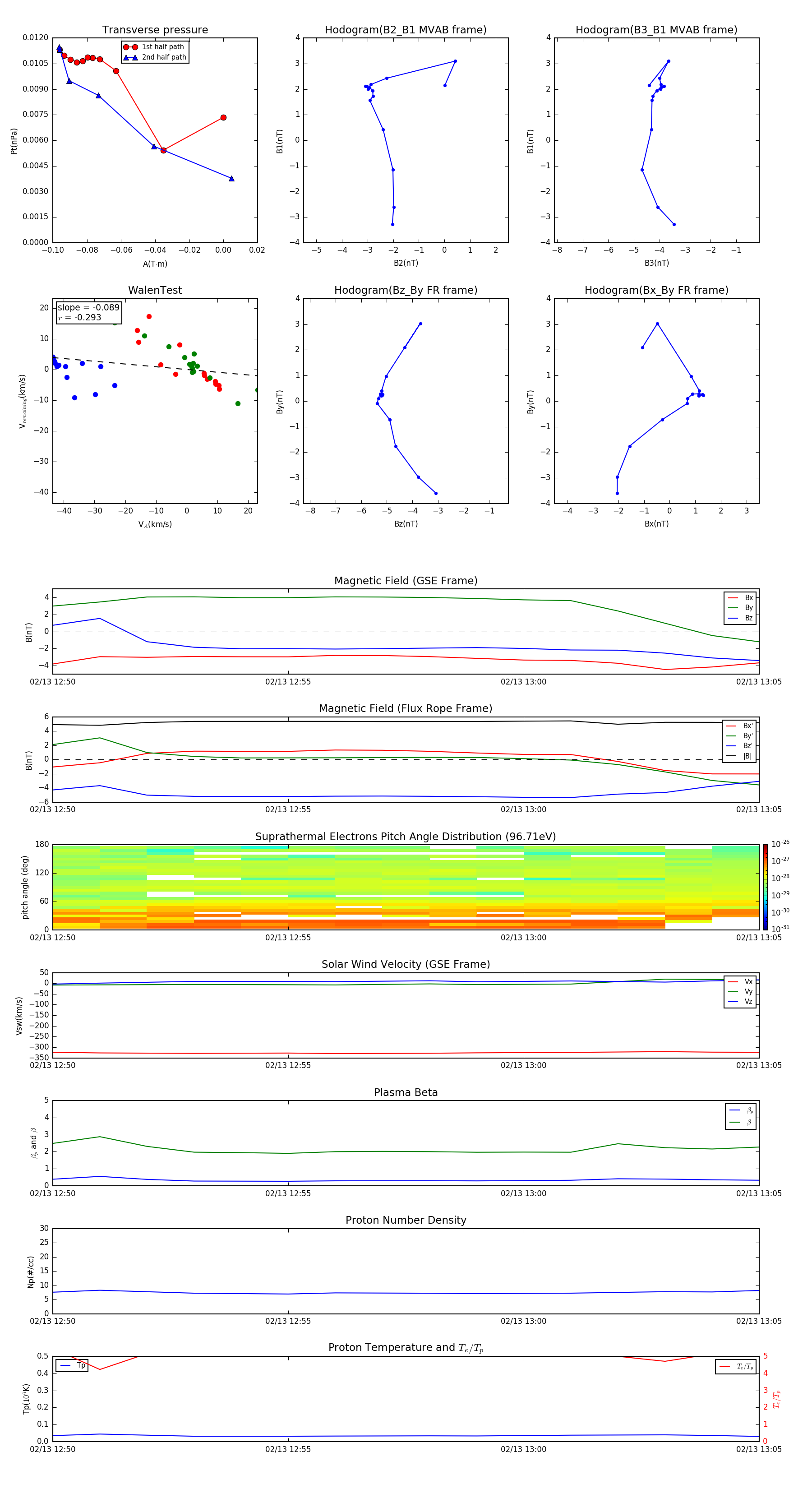Click the 'Plasma Beta' plot title
Screen dimensions: 812x1489
pos(406,1092)
